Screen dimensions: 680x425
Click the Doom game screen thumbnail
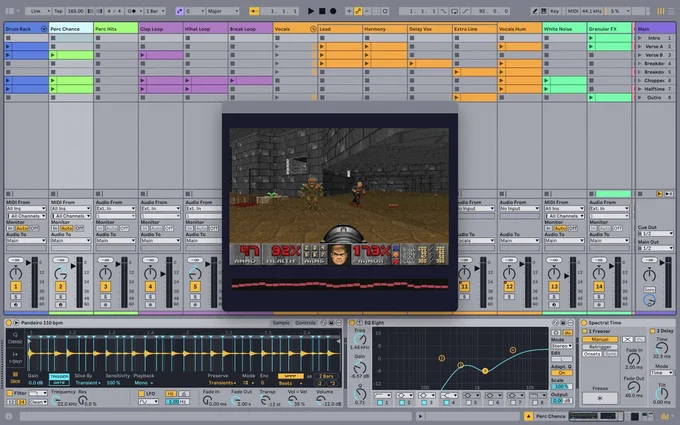coord(339,196)
